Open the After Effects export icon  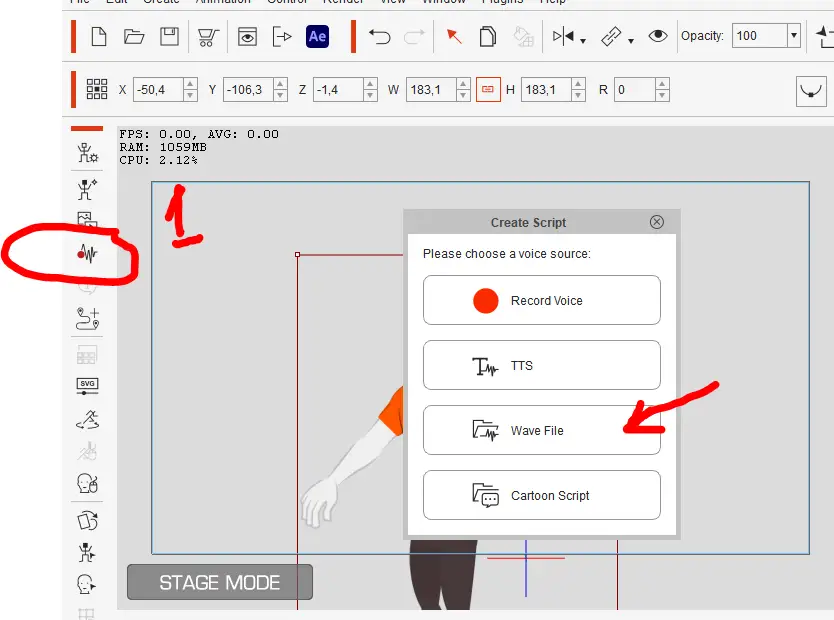(318, 37)
